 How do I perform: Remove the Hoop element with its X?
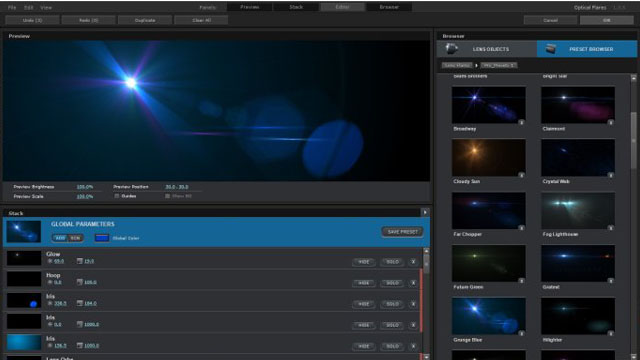point(413,283)
